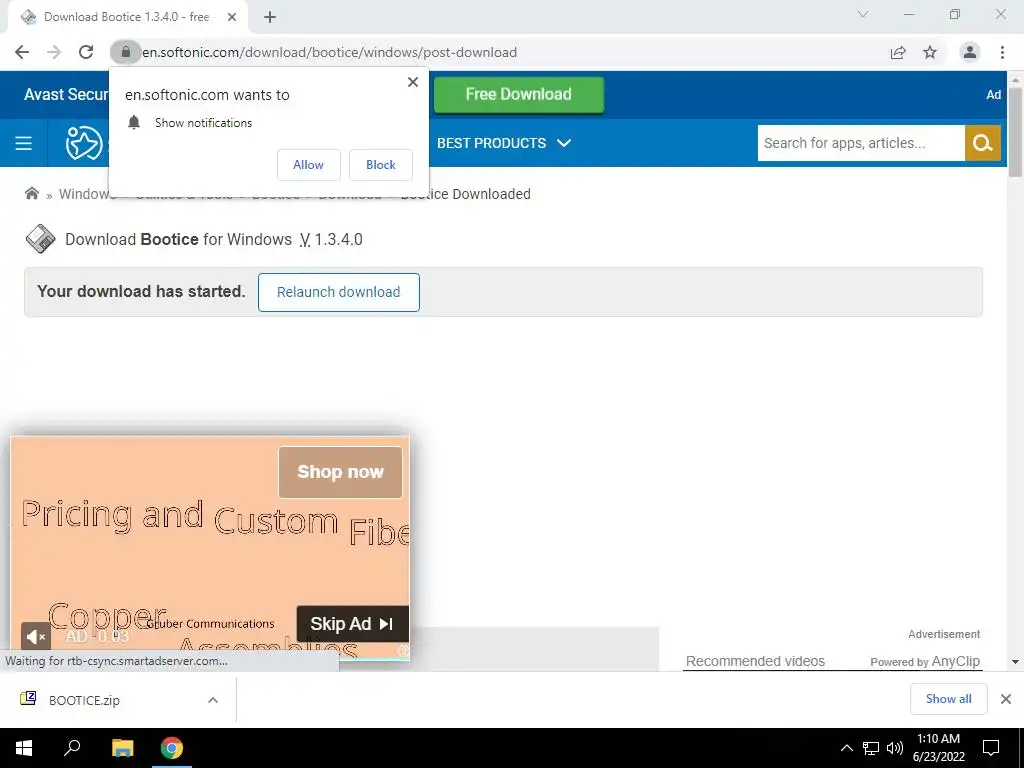1024x768 pixels.
Task: Open the Softonic hamburger menu
Action: [24, 143]
